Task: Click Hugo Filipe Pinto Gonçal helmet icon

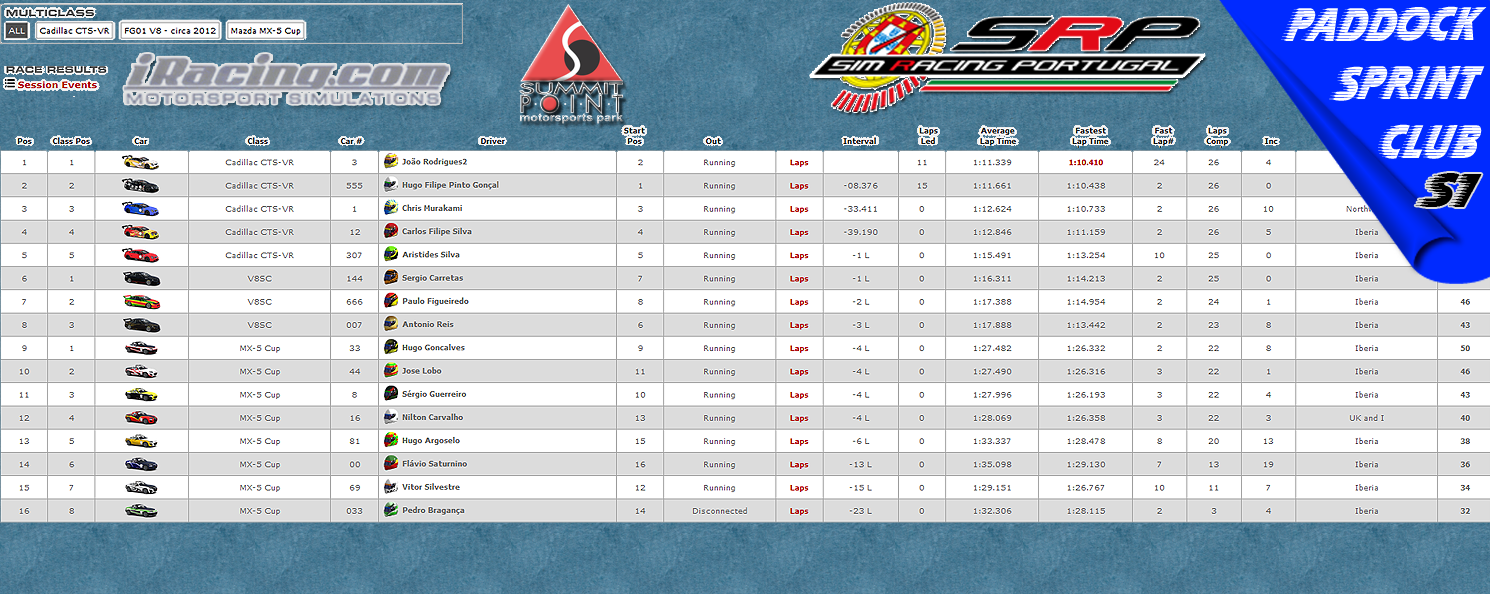Action: pos(391,185)
